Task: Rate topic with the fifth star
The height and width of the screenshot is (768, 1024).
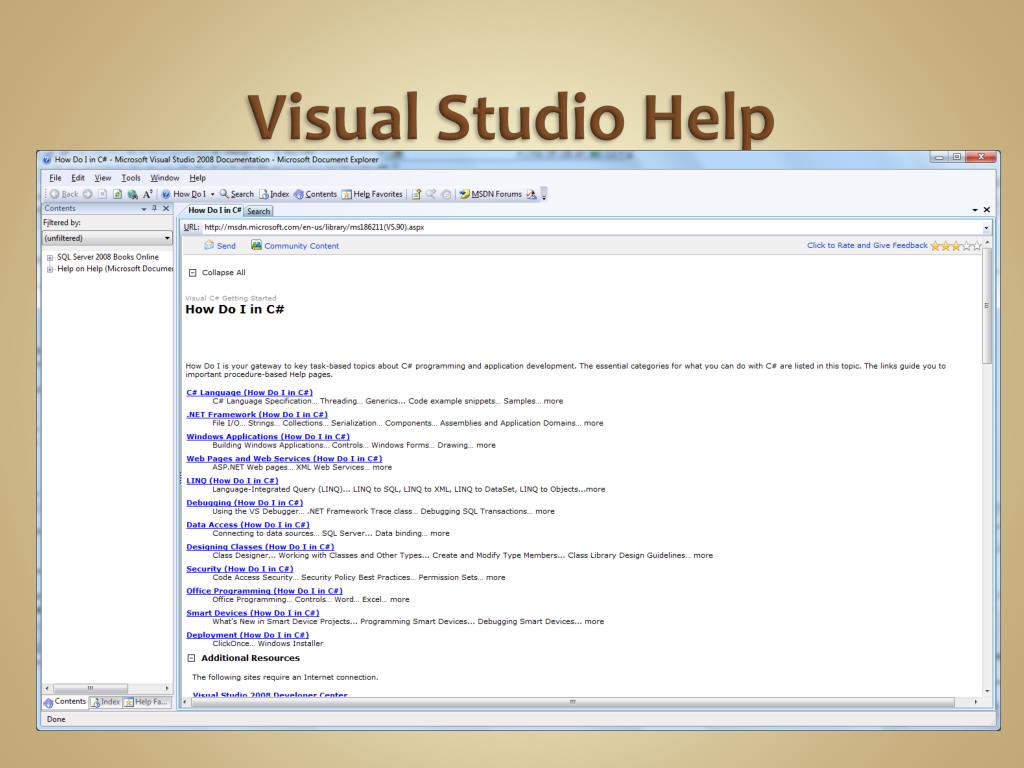Action: (x=977, y=246)
